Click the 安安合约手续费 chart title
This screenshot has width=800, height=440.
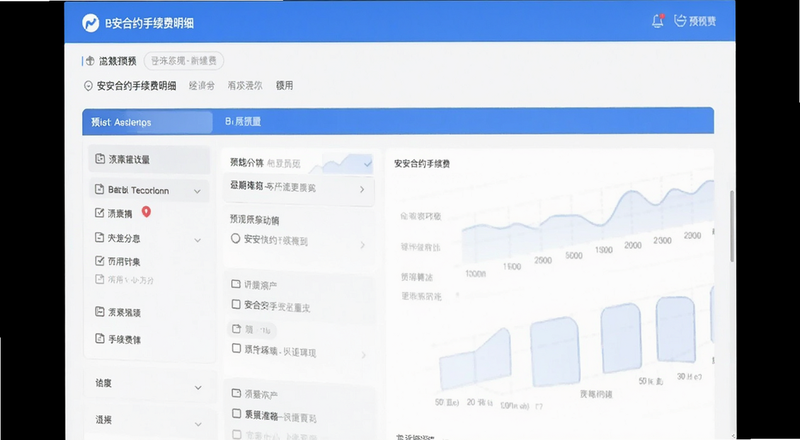coord(422,164)
